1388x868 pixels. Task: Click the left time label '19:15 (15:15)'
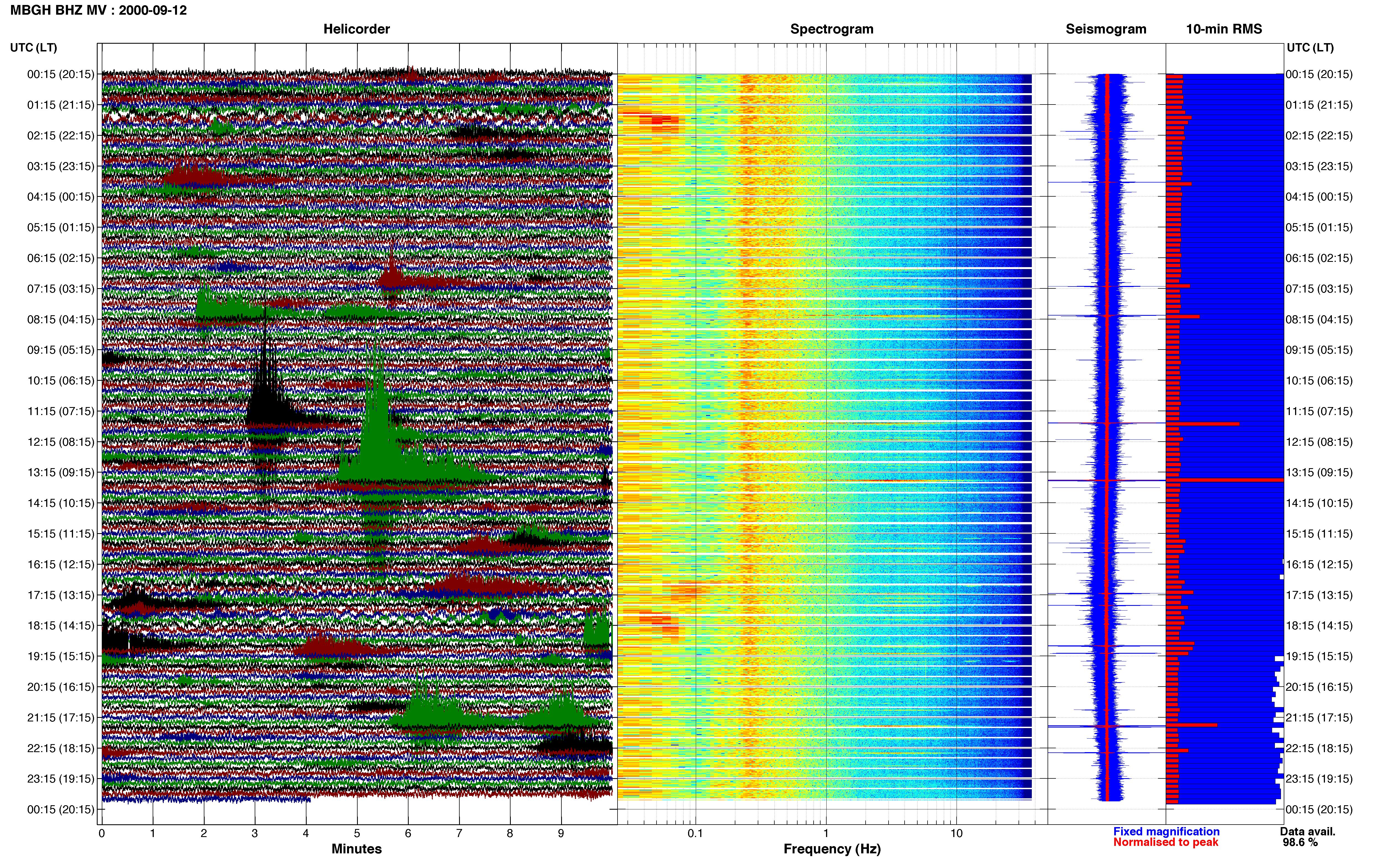pyautogui.click(x=61, y=656)
